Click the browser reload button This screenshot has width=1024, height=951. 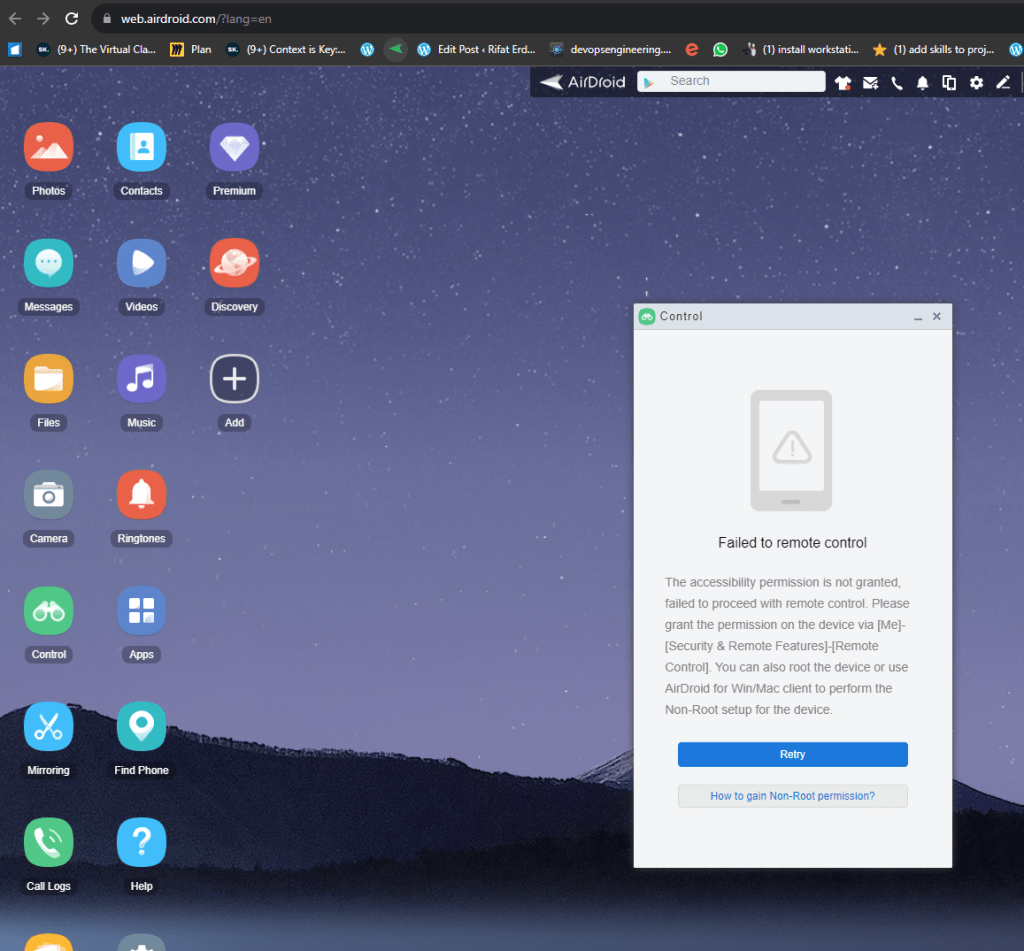pos(72,18)
